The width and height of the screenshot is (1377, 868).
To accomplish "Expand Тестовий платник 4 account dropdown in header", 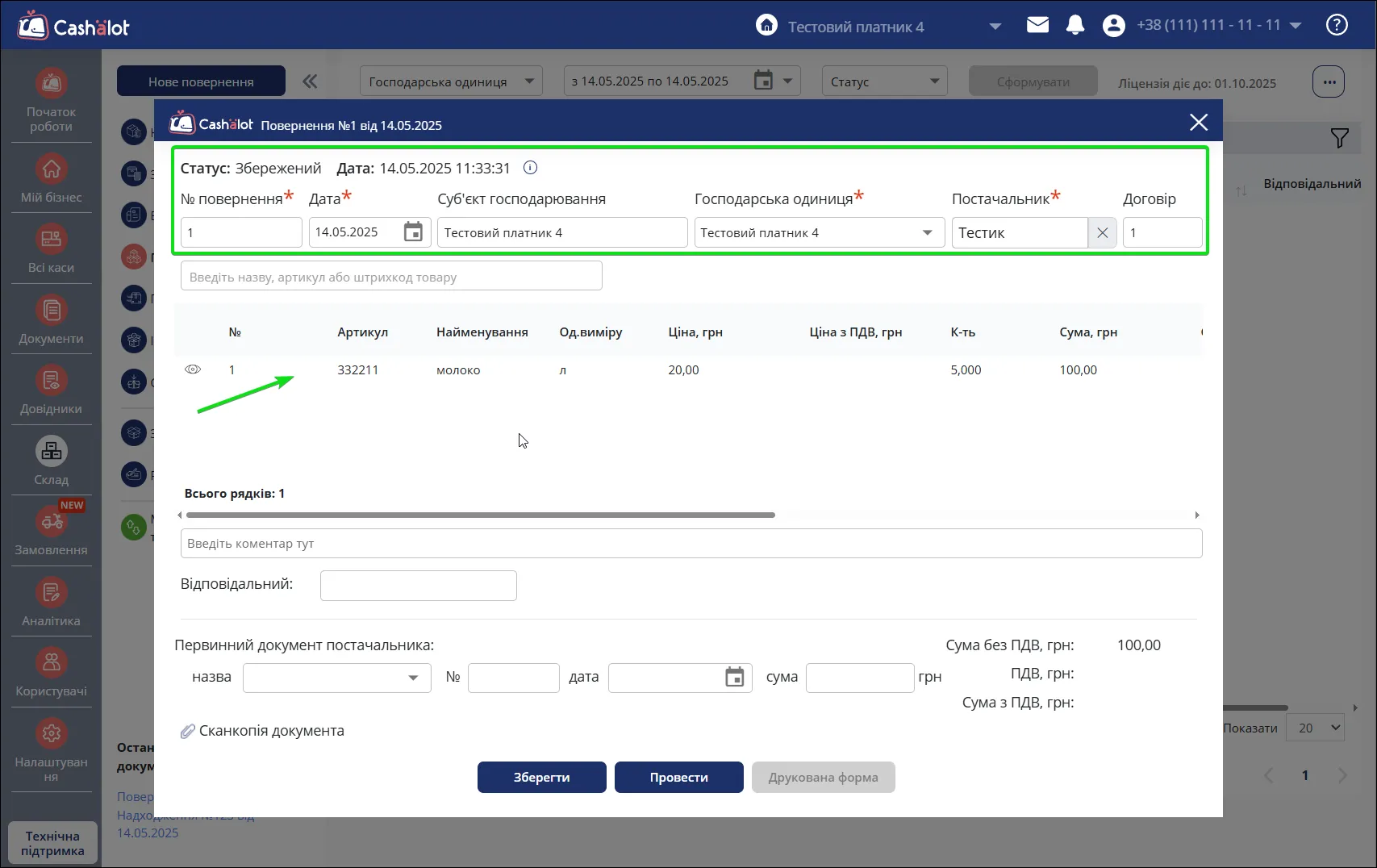I will tap(995, 27).
